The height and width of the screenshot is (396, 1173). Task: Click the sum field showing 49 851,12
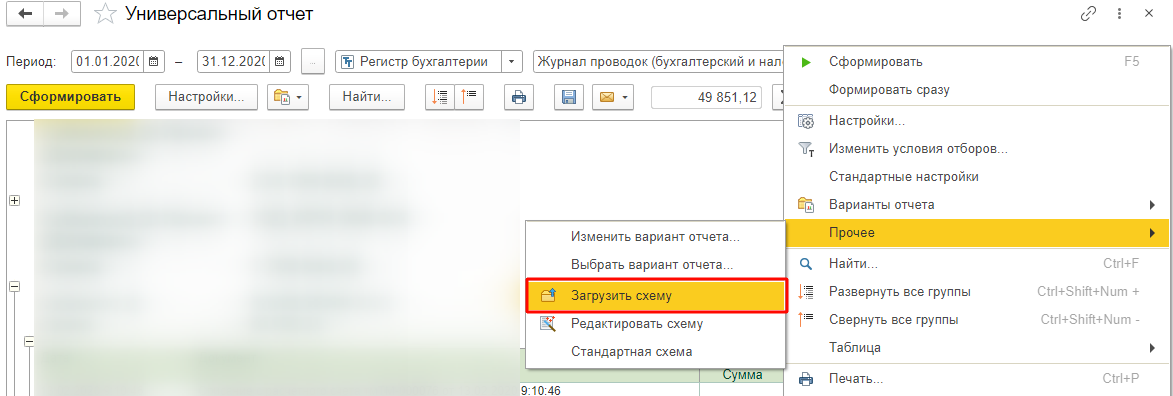[x=707, y=97]
